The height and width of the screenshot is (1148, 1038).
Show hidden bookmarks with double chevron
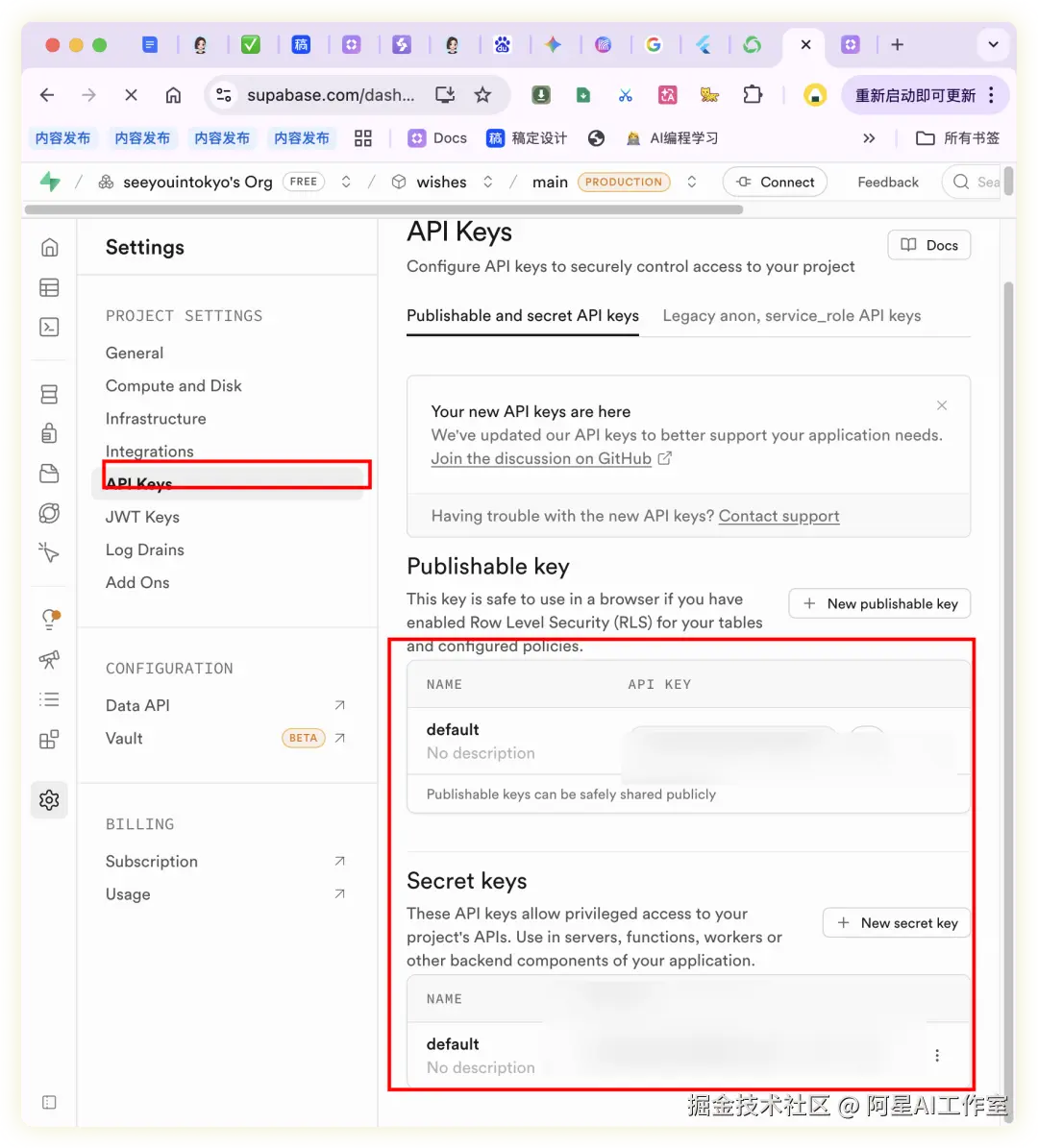(869, 138)
